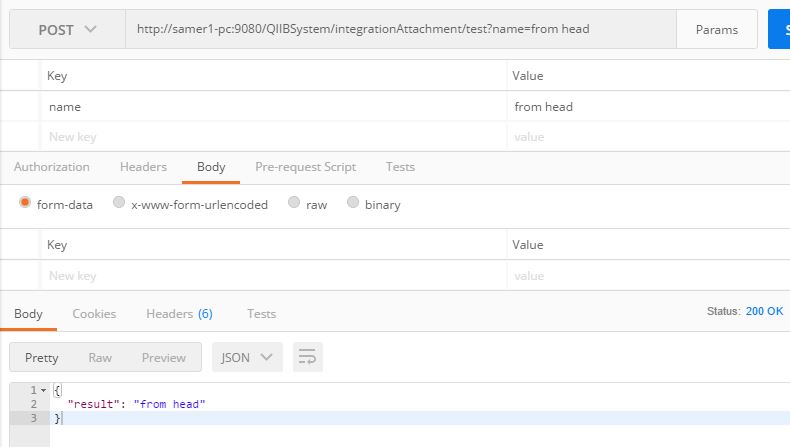Open the response Tests tab
The width and height of the screenshot is (790, 447).
(x=261, y=313)
